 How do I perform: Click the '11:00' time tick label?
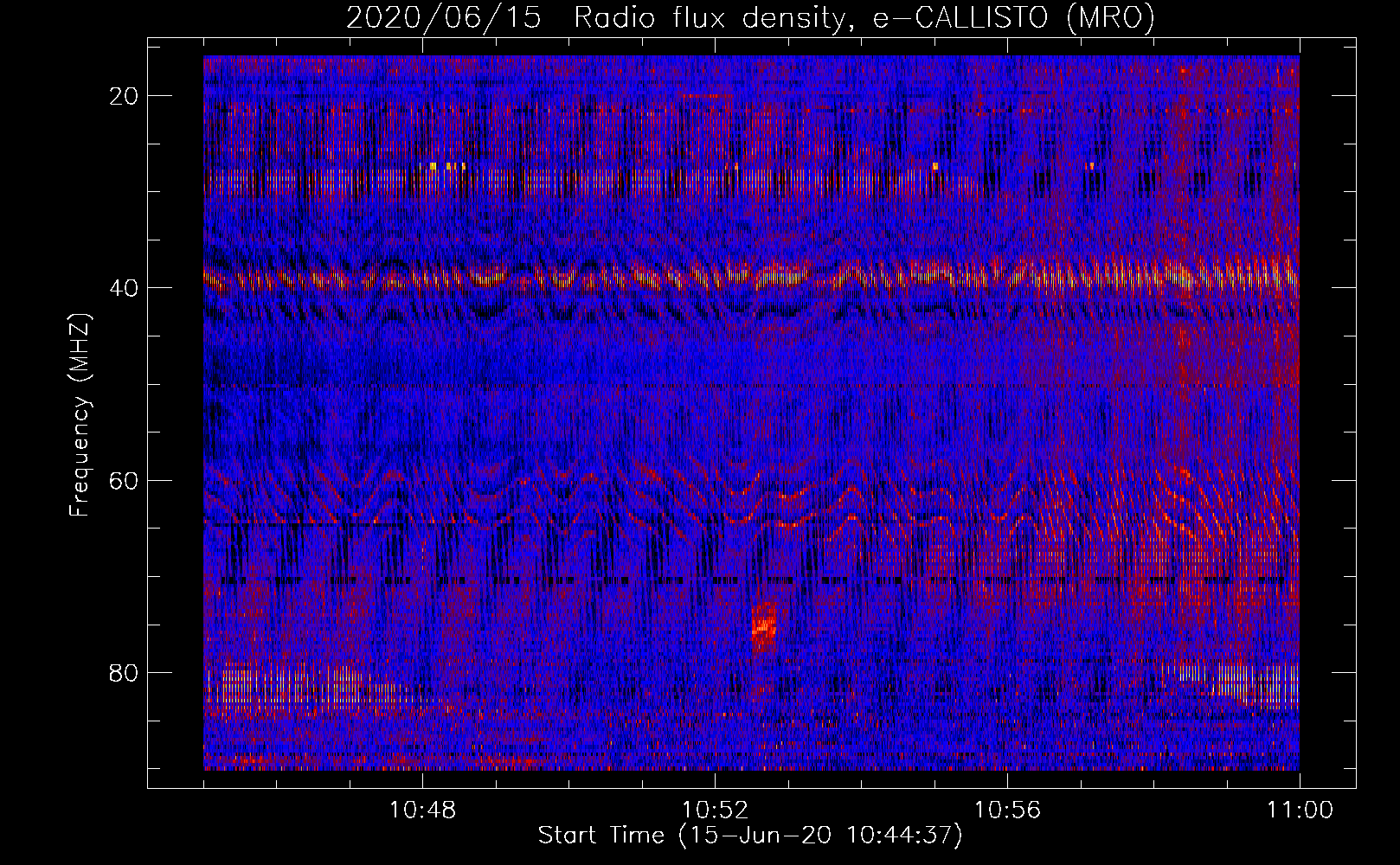[1300, 811]
